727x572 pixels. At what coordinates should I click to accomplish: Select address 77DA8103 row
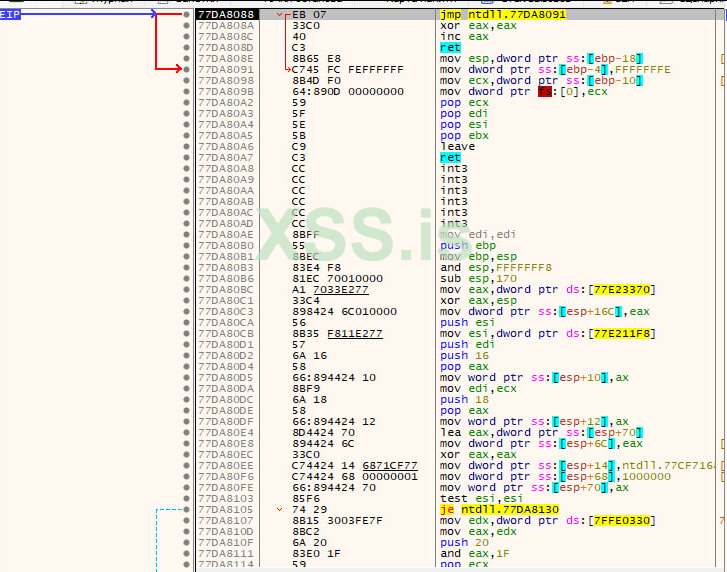pyautogui.click(x=226, y=499)
